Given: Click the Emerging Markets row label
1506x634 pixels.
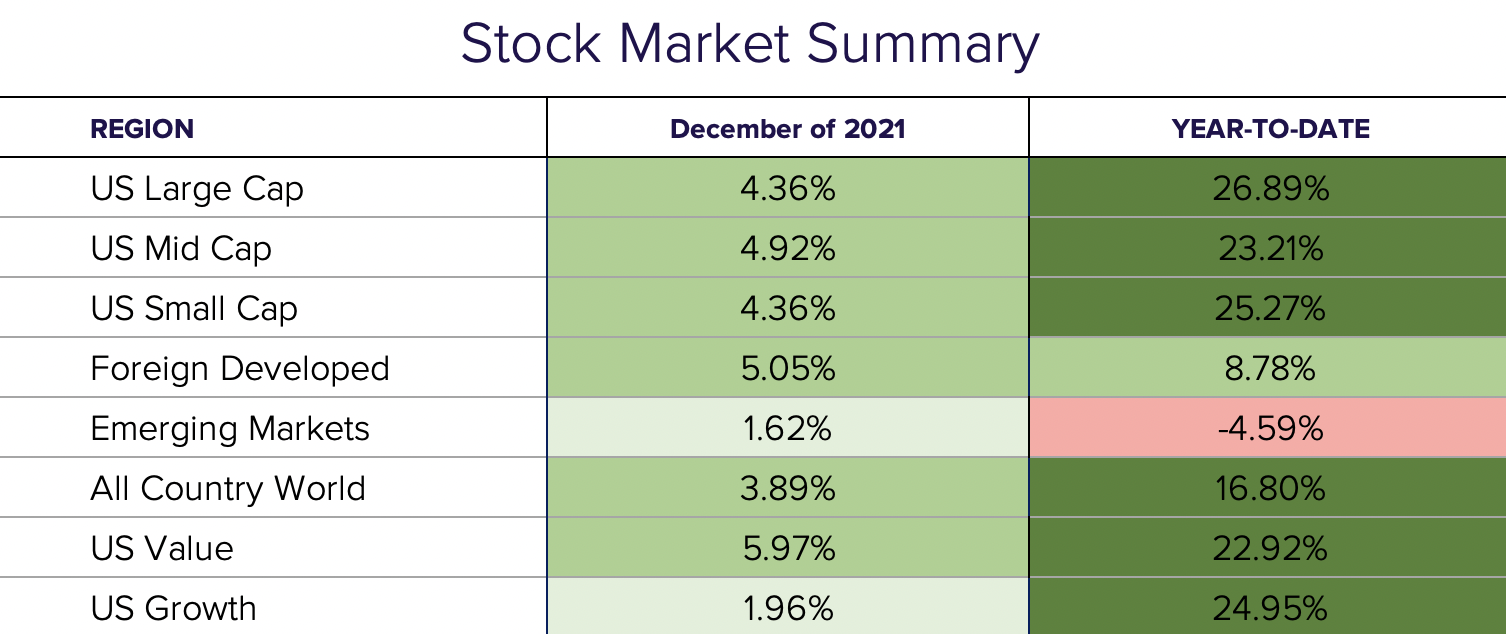Looking at the screenshot, I should click(x=230, y=429).
